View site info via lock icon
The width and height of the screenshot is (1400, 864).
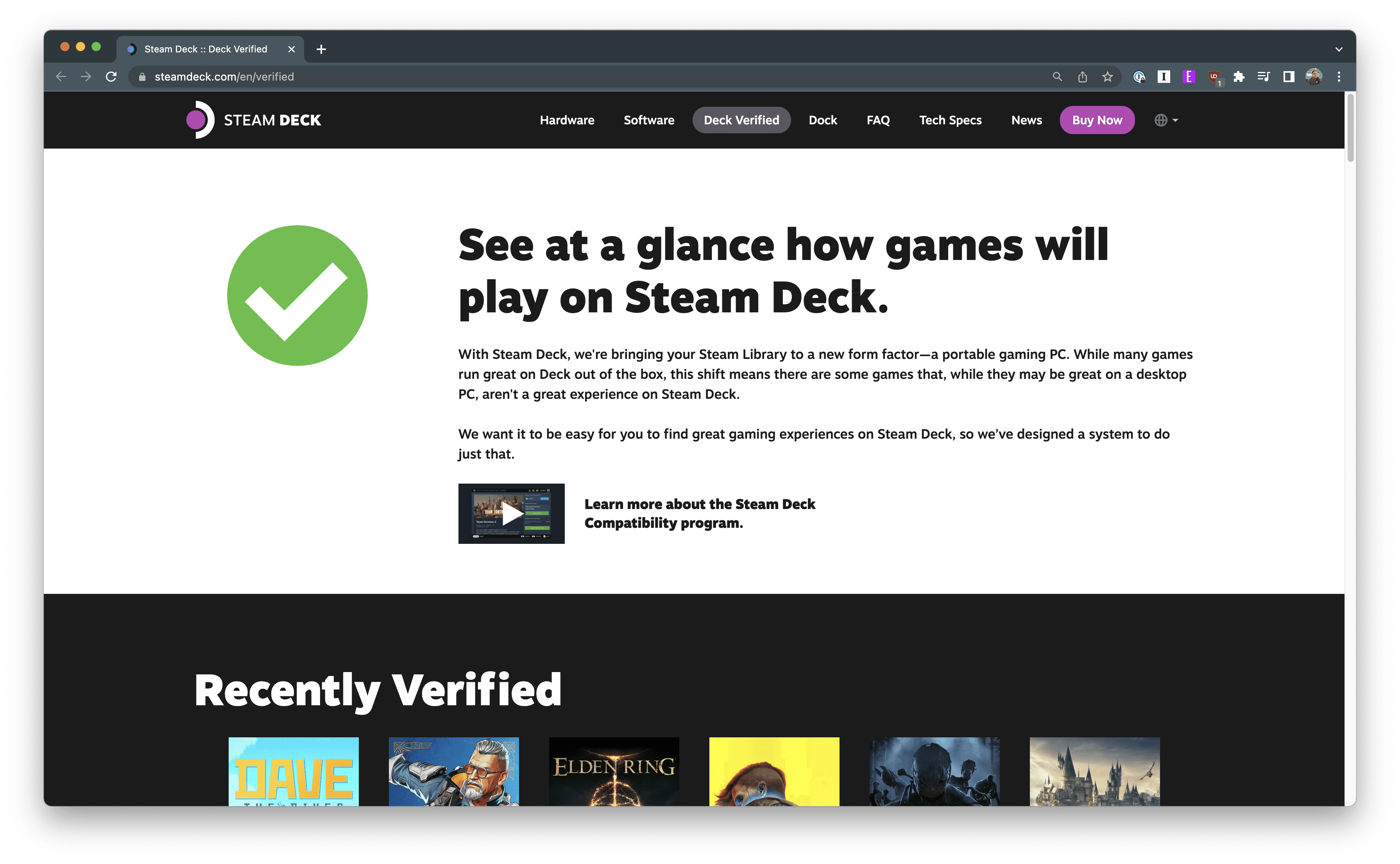pos(142,77)
